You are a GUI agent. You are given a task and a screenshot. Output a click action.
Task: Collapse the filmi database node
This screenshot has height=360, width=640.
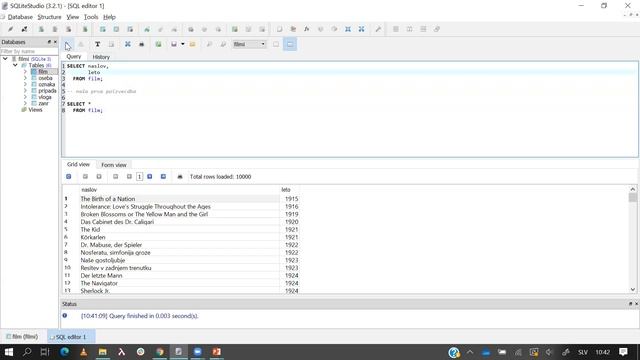[x=5, y=59]
